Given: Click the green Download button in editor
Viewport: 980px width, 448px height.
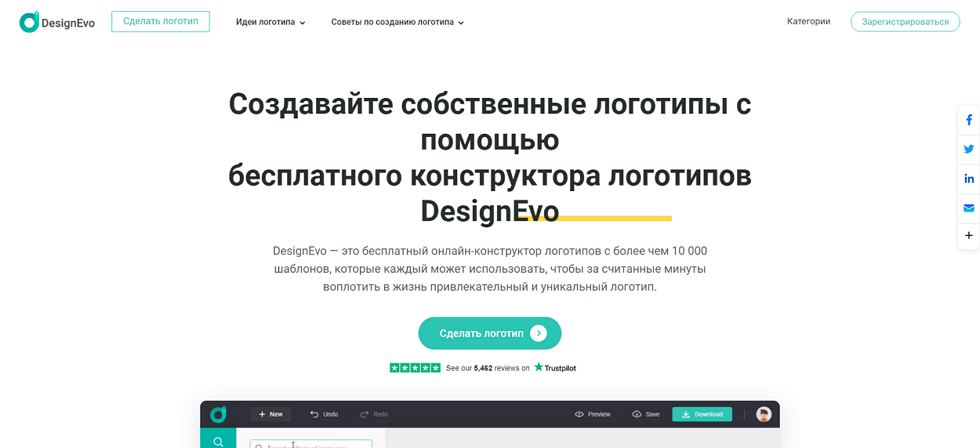Looking at the screenshot, I should tap(702, 414).
